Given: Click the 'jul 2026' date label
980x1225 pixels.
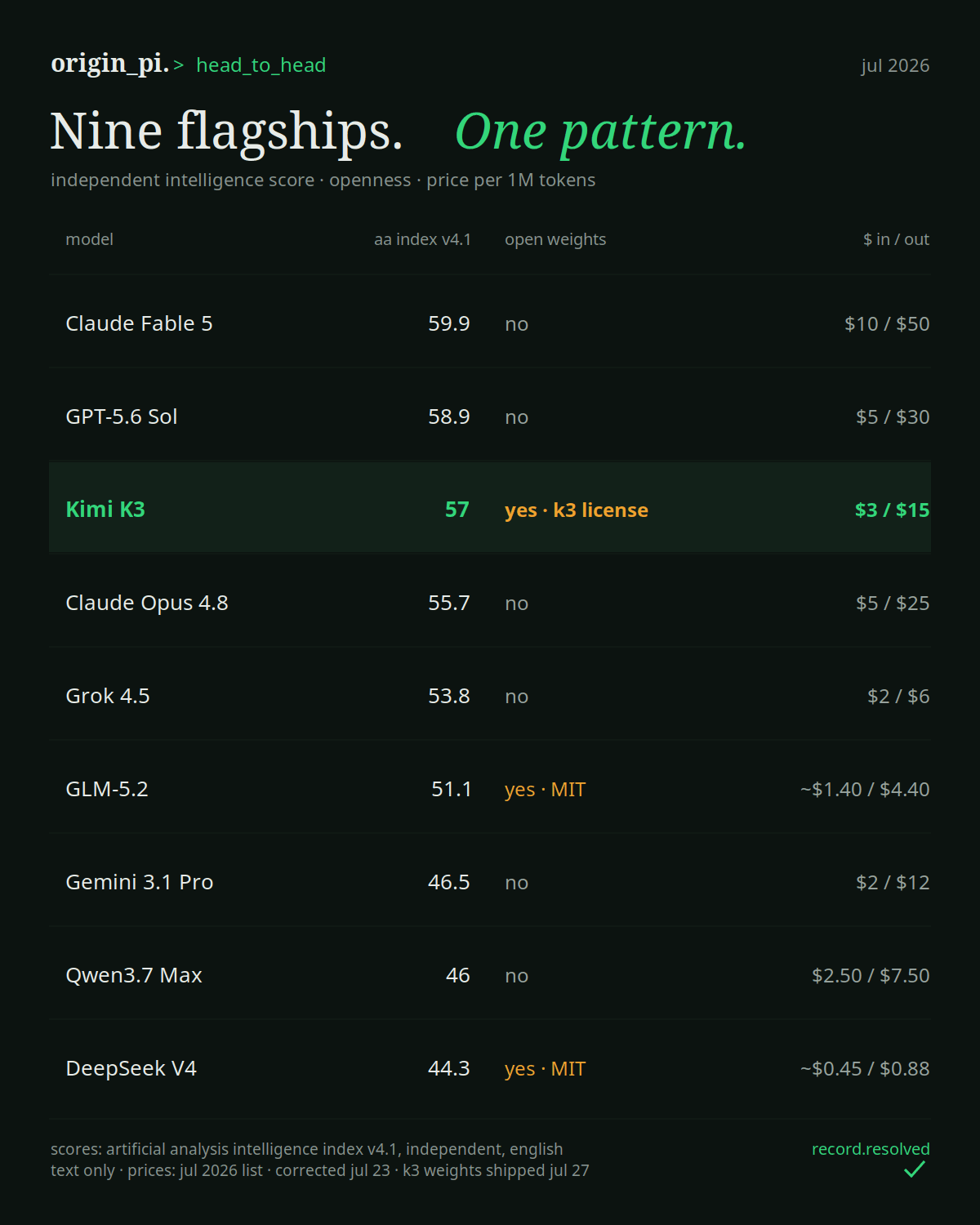Looking at the screenshot, I should 895,65.
